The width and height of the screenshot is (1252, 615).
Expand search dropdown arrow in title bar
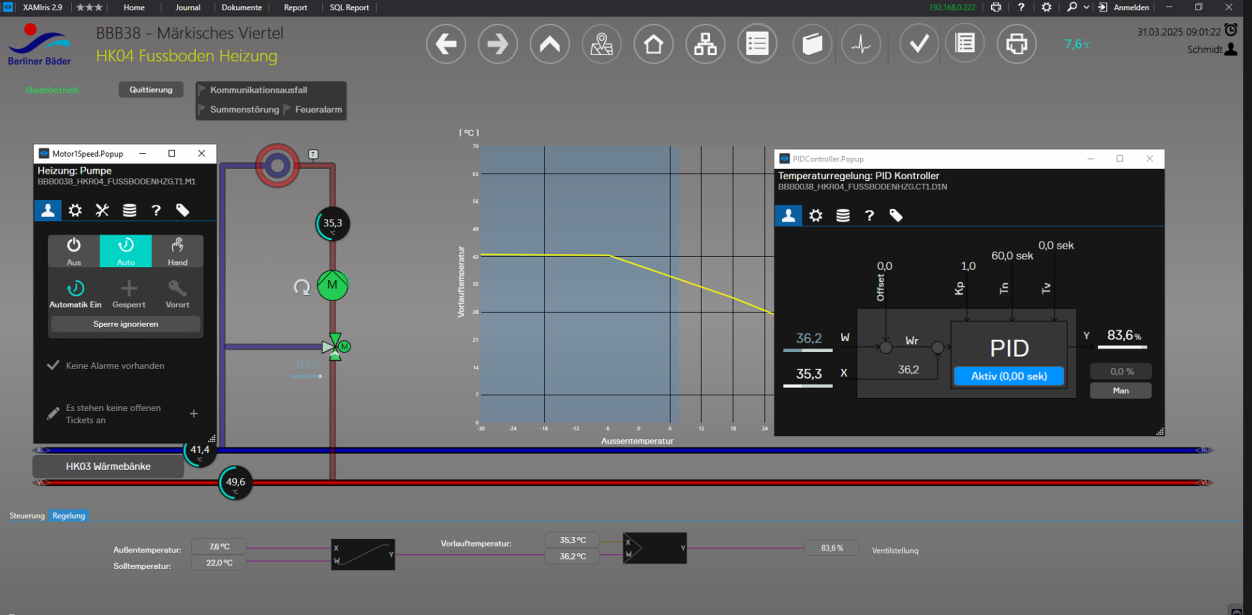pyautogui.click(x=1086, y=7)
